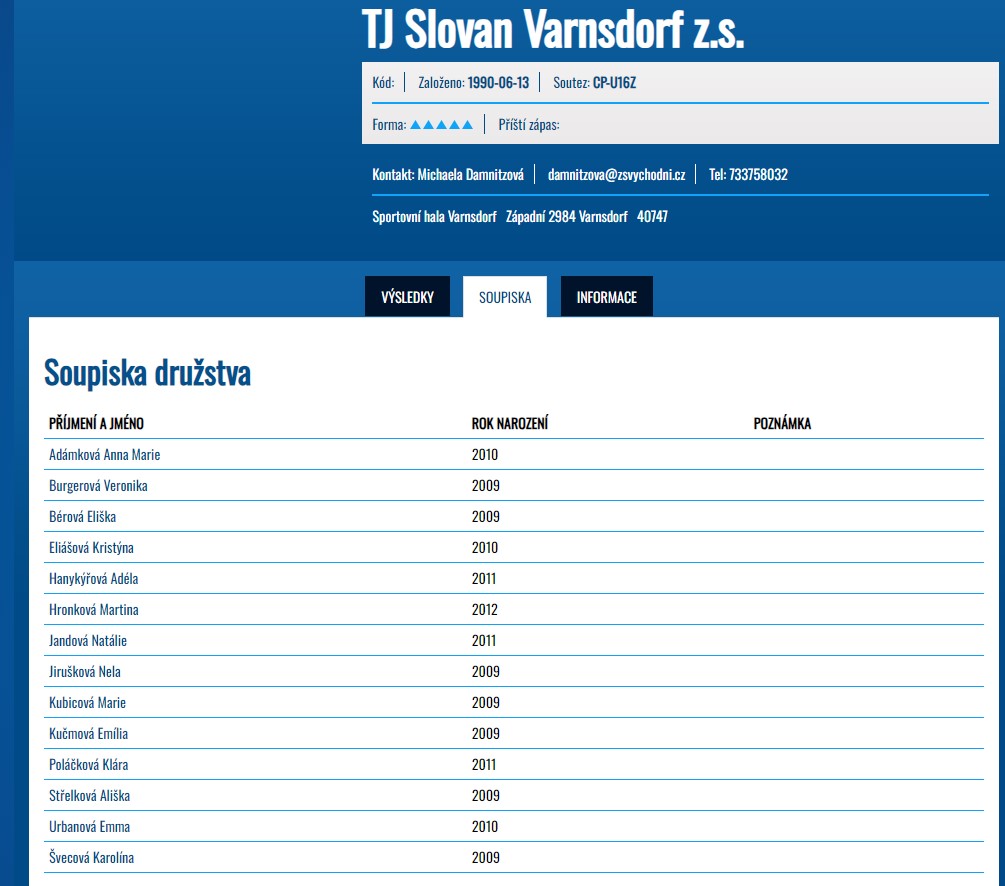1005x886 pixels.
Task: Click the Forma triangle indicators
Action: (x=441, y=124)
